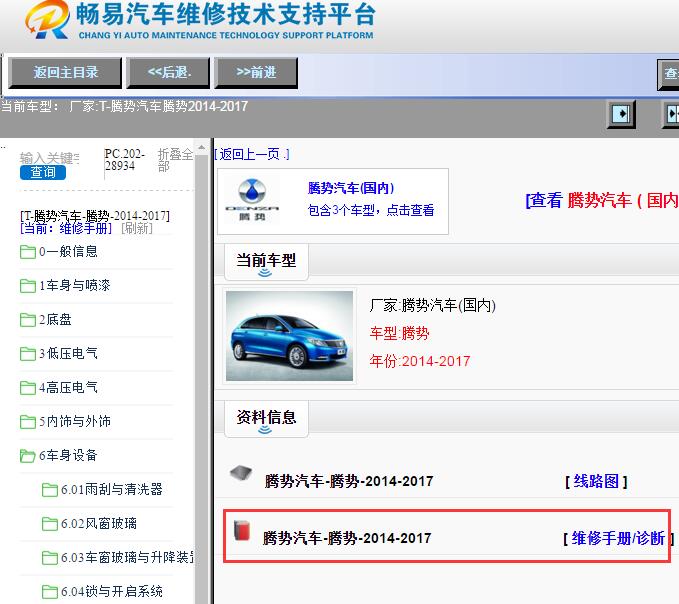Click the tree panel scroll-up arrow
Screen dimensions: 679x604
201,148
